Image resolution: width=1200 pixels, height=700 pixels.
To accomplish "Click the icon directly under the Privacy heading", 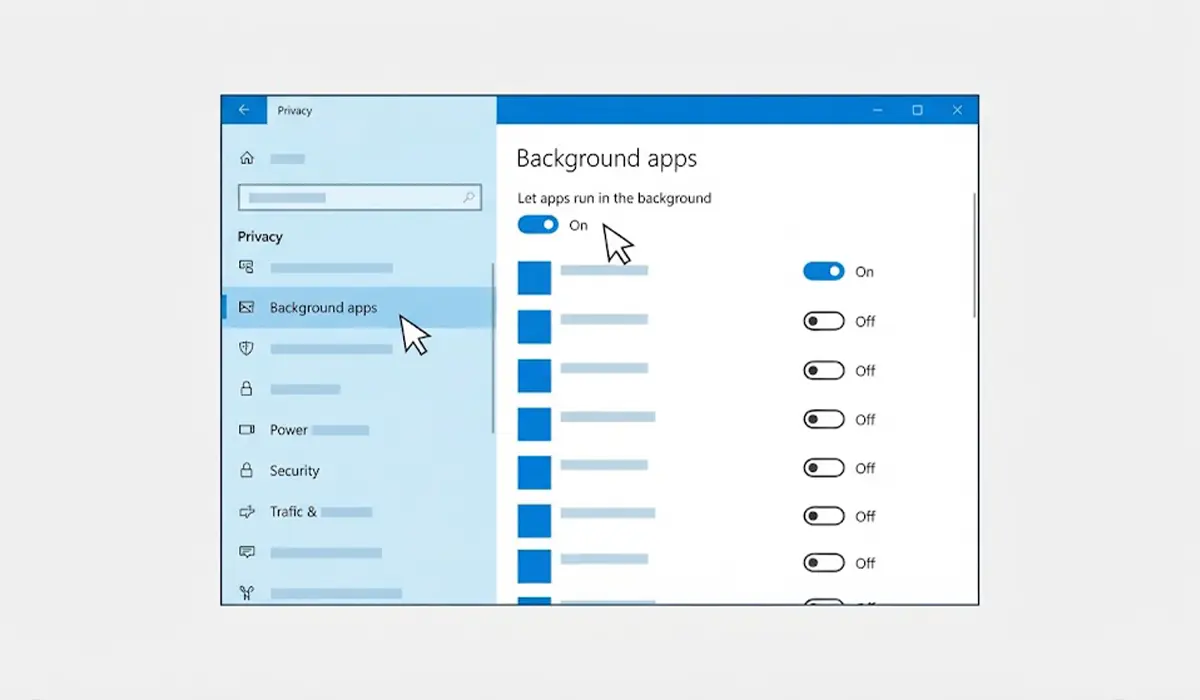I will pyautogui.click(x=247, y=267).
